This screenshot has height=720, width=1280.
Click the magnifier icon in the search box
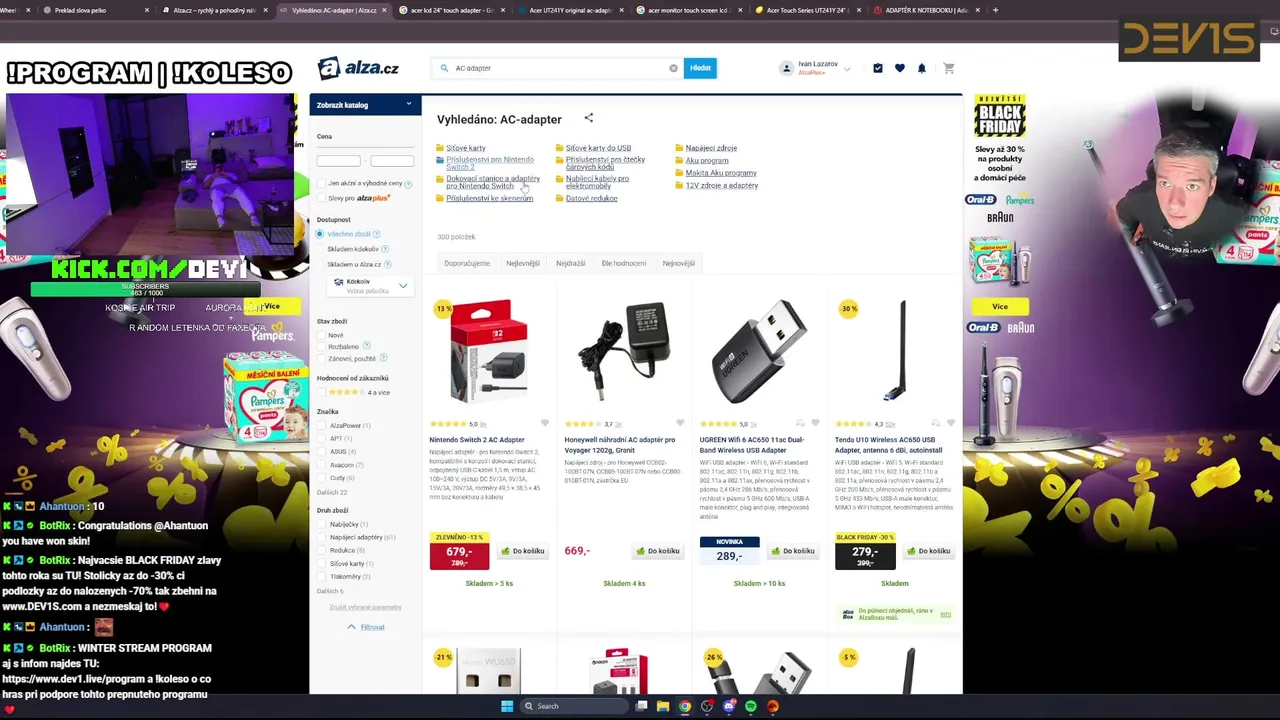tap(444, 68)
